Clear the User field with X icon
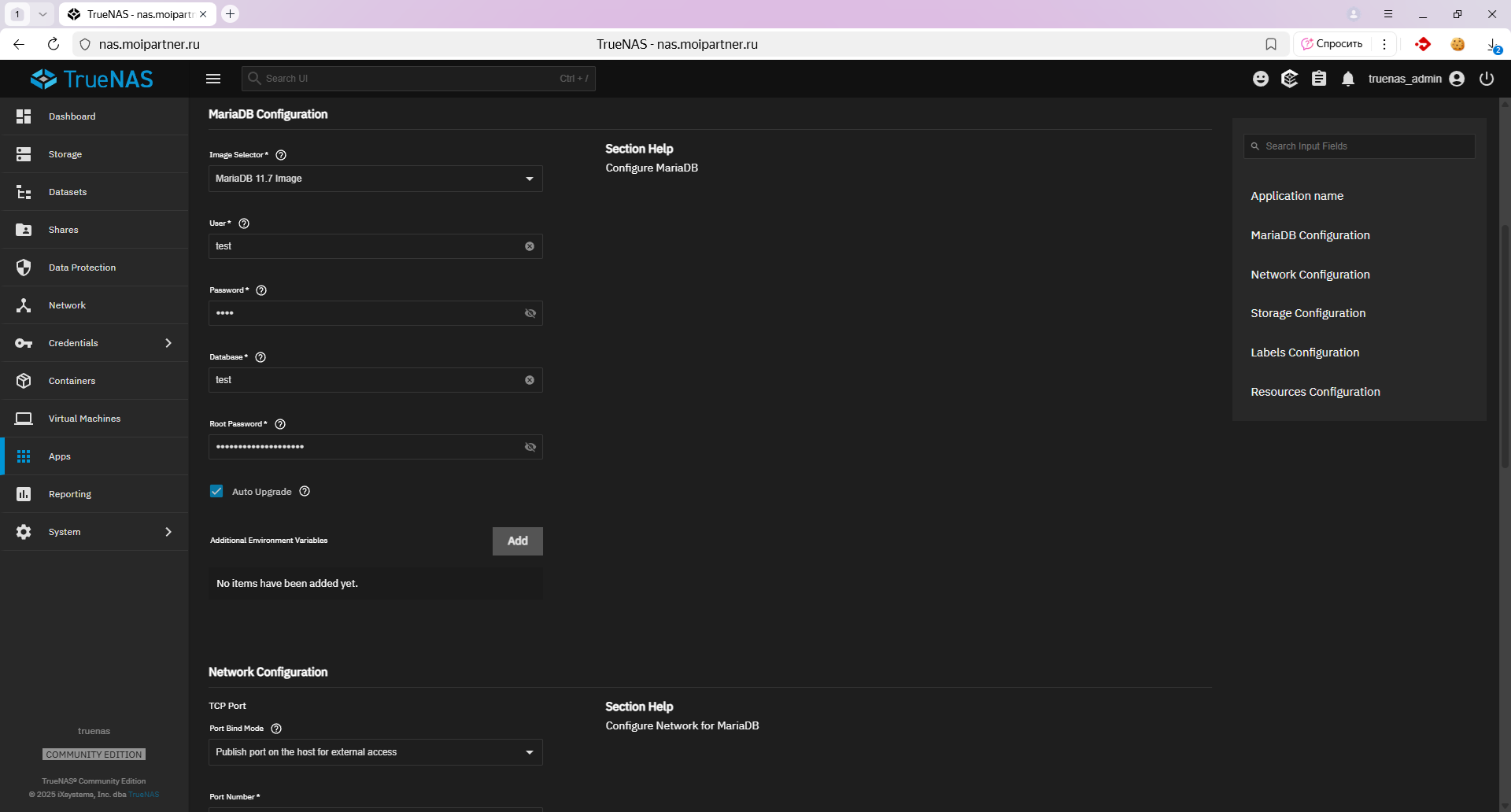Screen dimensions: 1511x812 click(x=530, y=246)
